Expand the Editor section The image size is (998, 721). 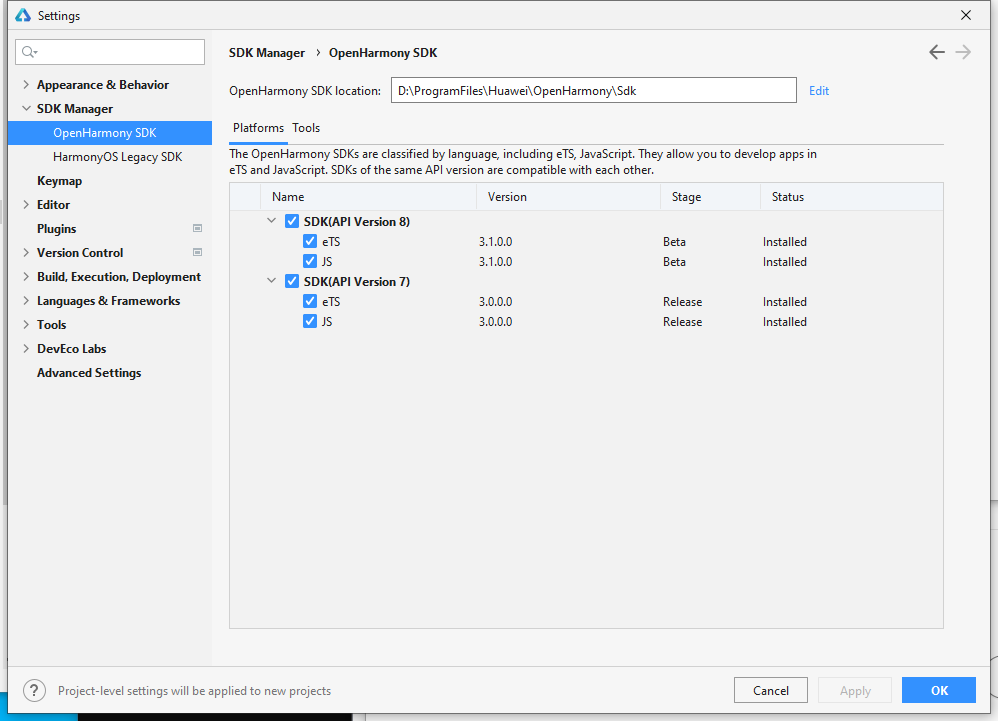click(26, 205)
